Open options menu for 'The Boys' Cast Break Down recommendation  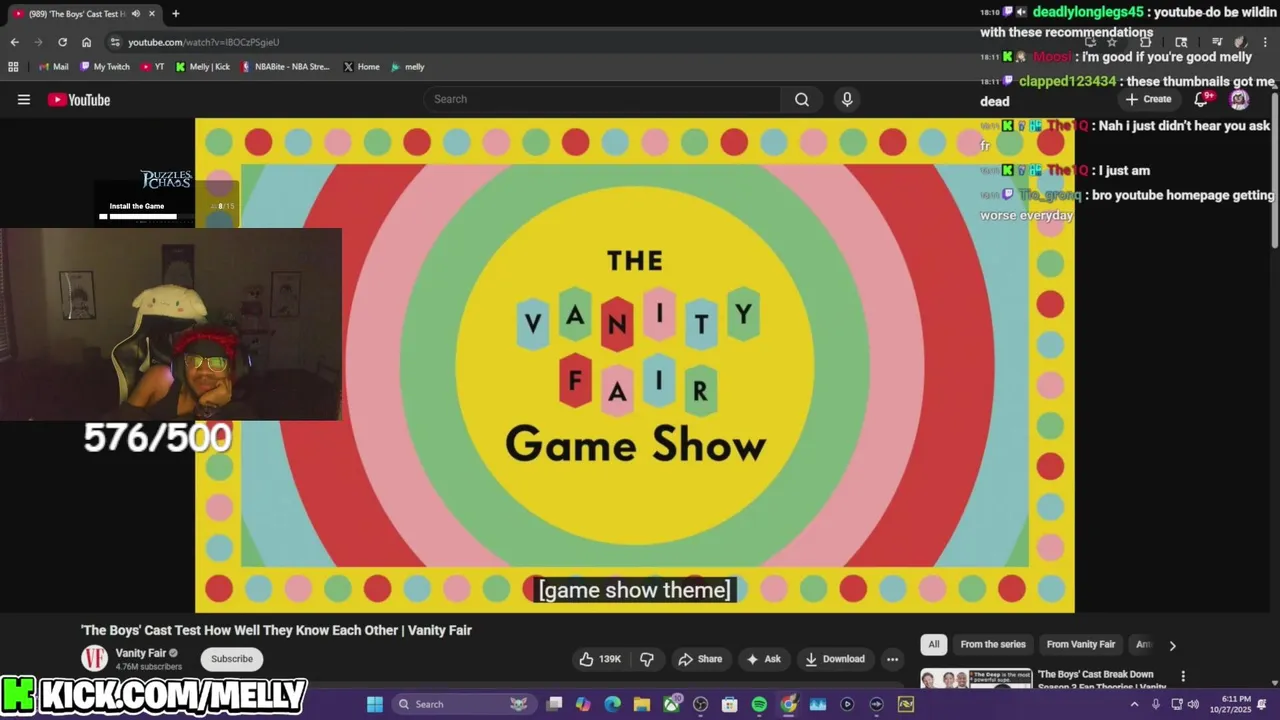click(1183, 676)
